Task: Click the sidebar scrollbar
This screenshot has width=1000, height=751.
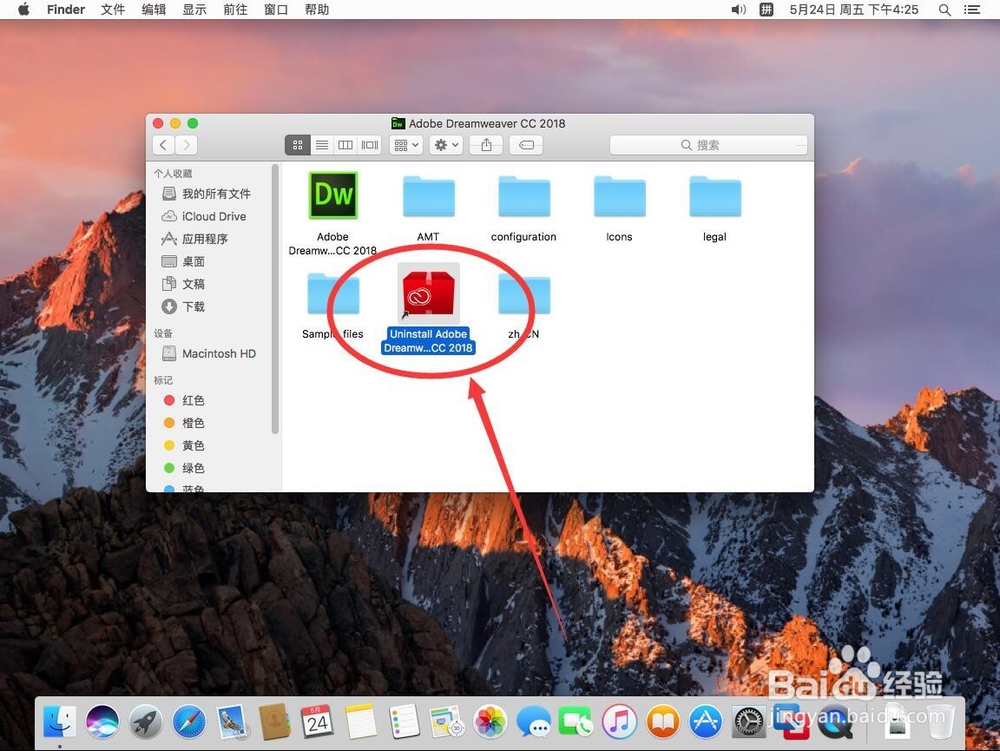Action: tap(275, 299)
